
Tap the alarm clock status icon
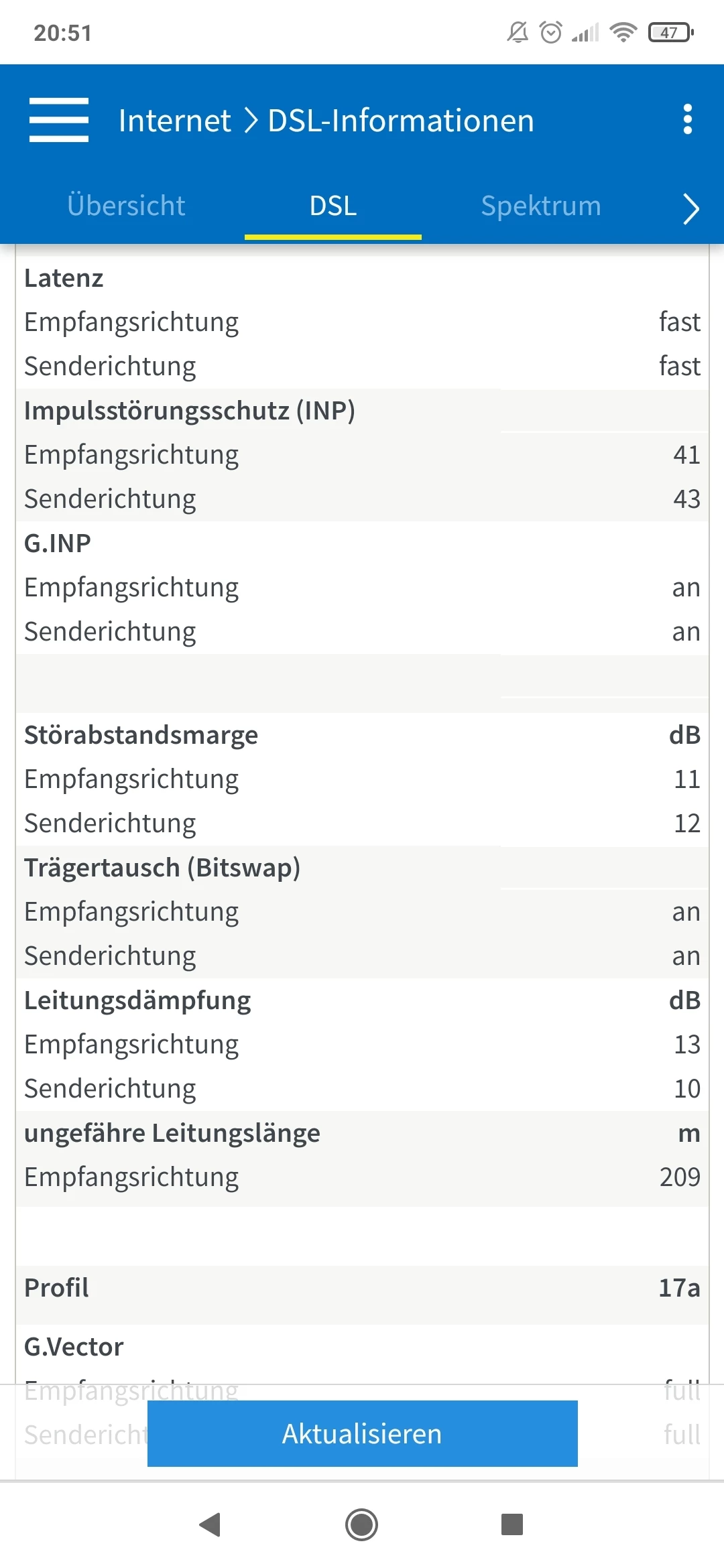551,32
